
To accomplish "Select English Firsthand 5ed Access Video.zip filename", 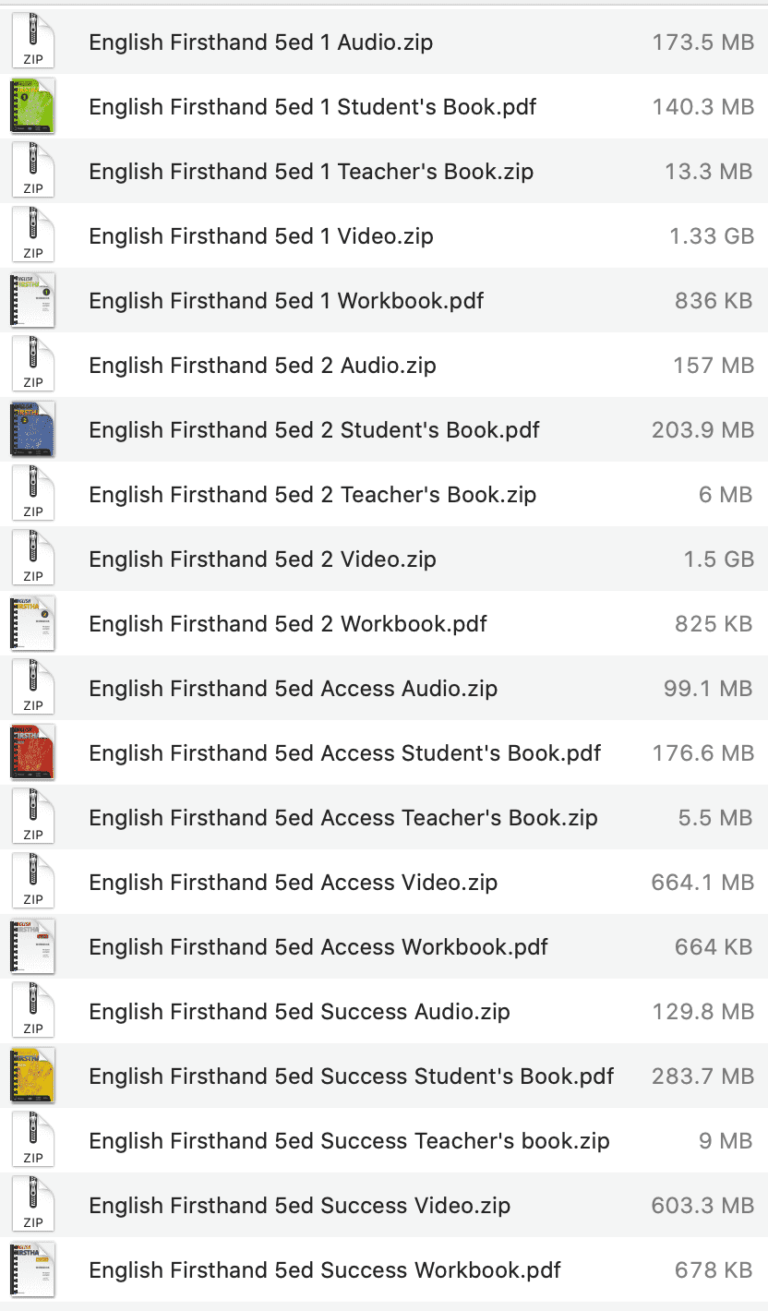I will coord(293,882).
